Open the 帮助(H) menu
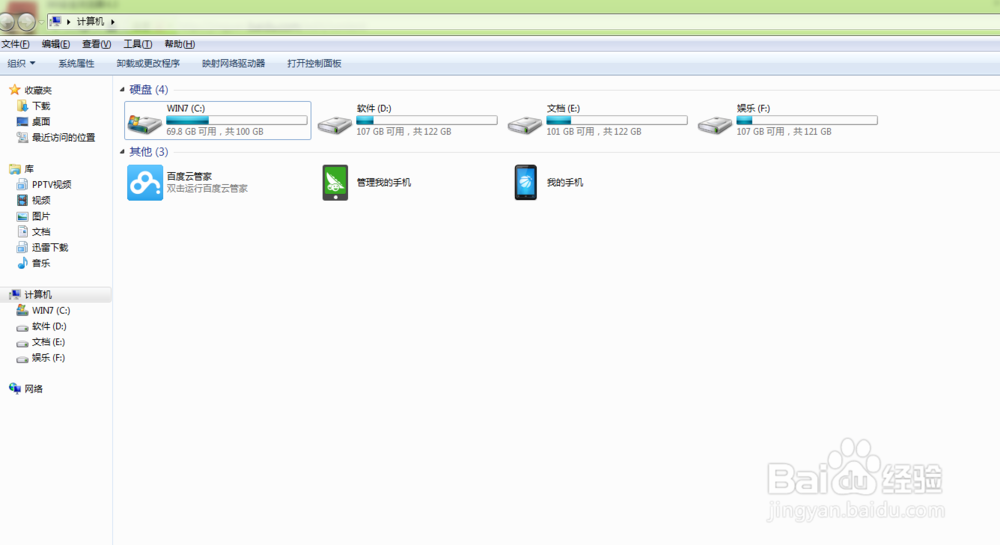This screenshot has height=545, width=1000. pyautogui.click(x=179, y=44)
